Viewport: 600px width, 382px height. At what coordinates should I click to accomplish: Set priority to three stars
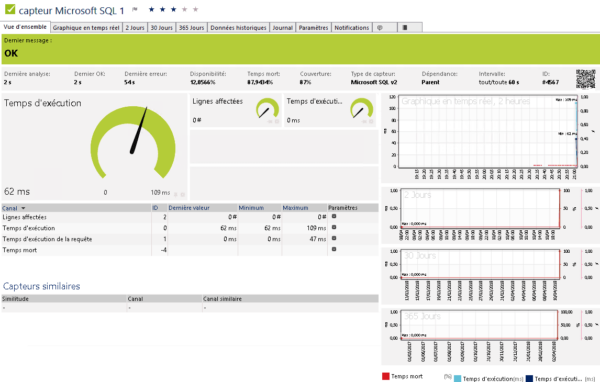click(173, 9)
